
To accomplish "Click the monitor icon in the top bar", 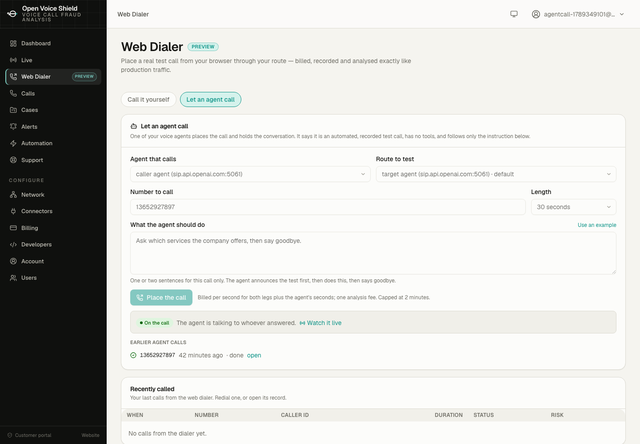I will 514,14.
